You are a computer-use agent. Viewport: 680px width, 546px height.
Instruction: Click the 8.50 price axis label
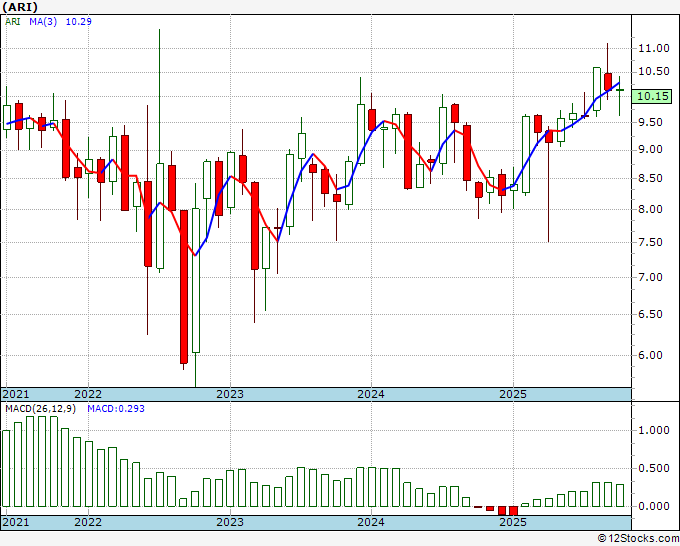651,178
